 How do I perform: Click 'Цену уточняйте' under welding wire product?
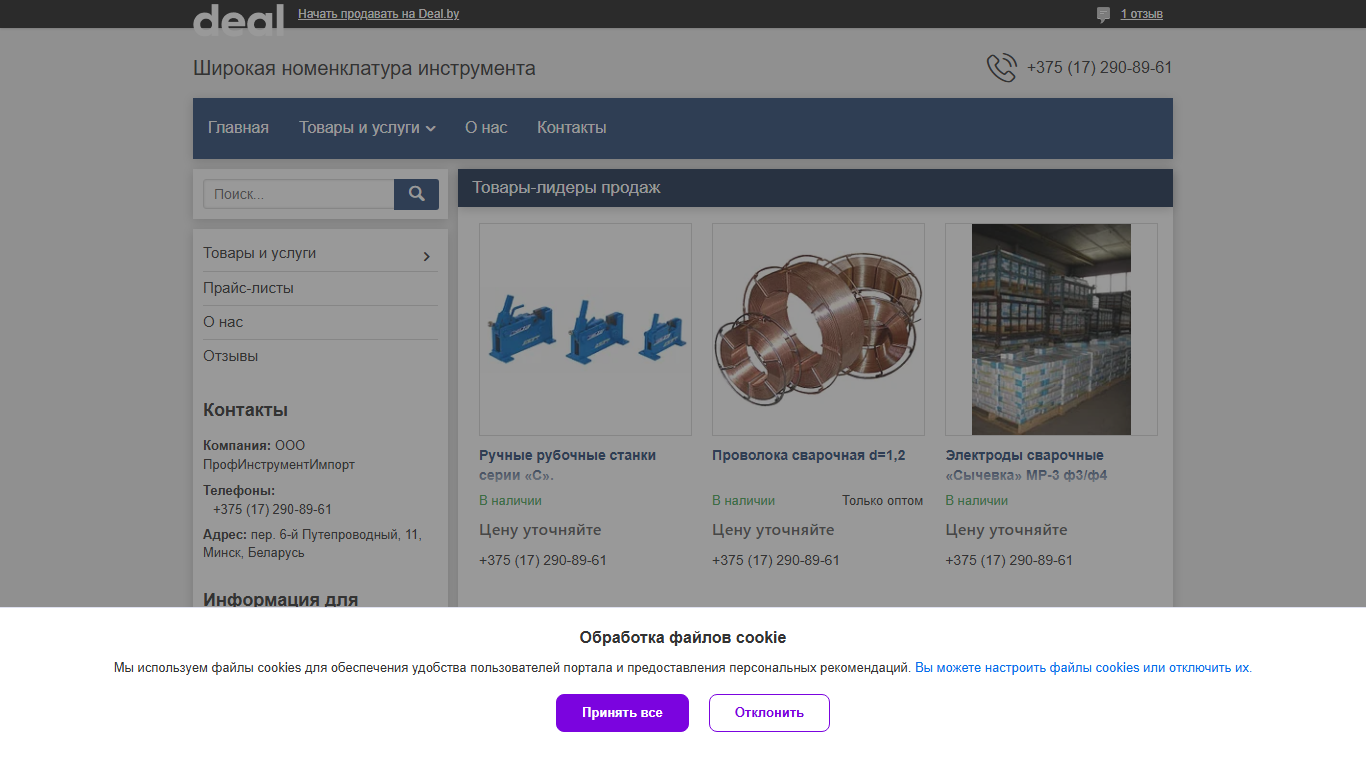point(773,530)
